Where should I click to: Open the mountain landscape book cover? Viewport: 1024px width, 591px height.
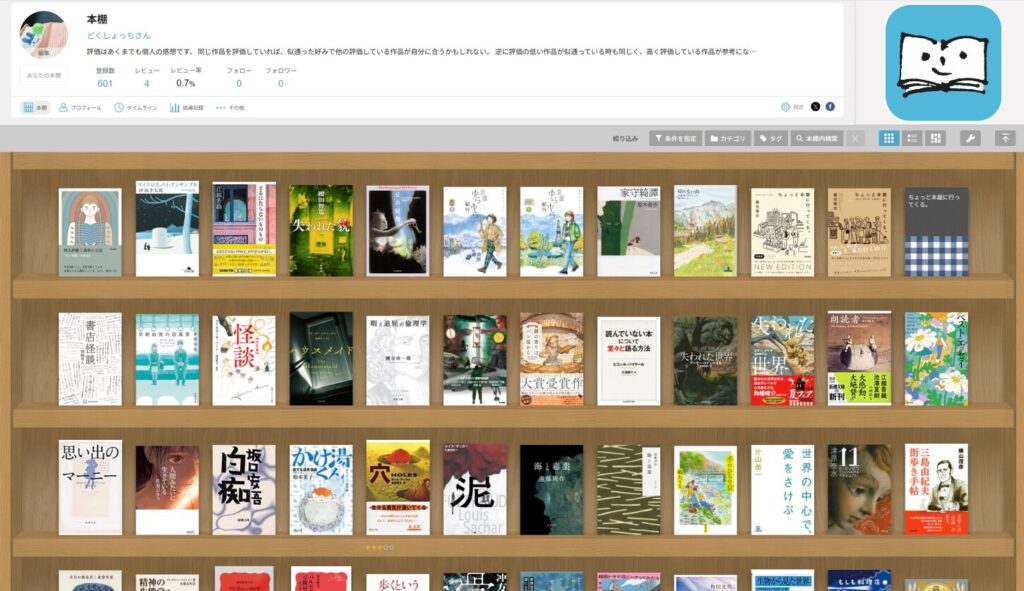[705, 231]
